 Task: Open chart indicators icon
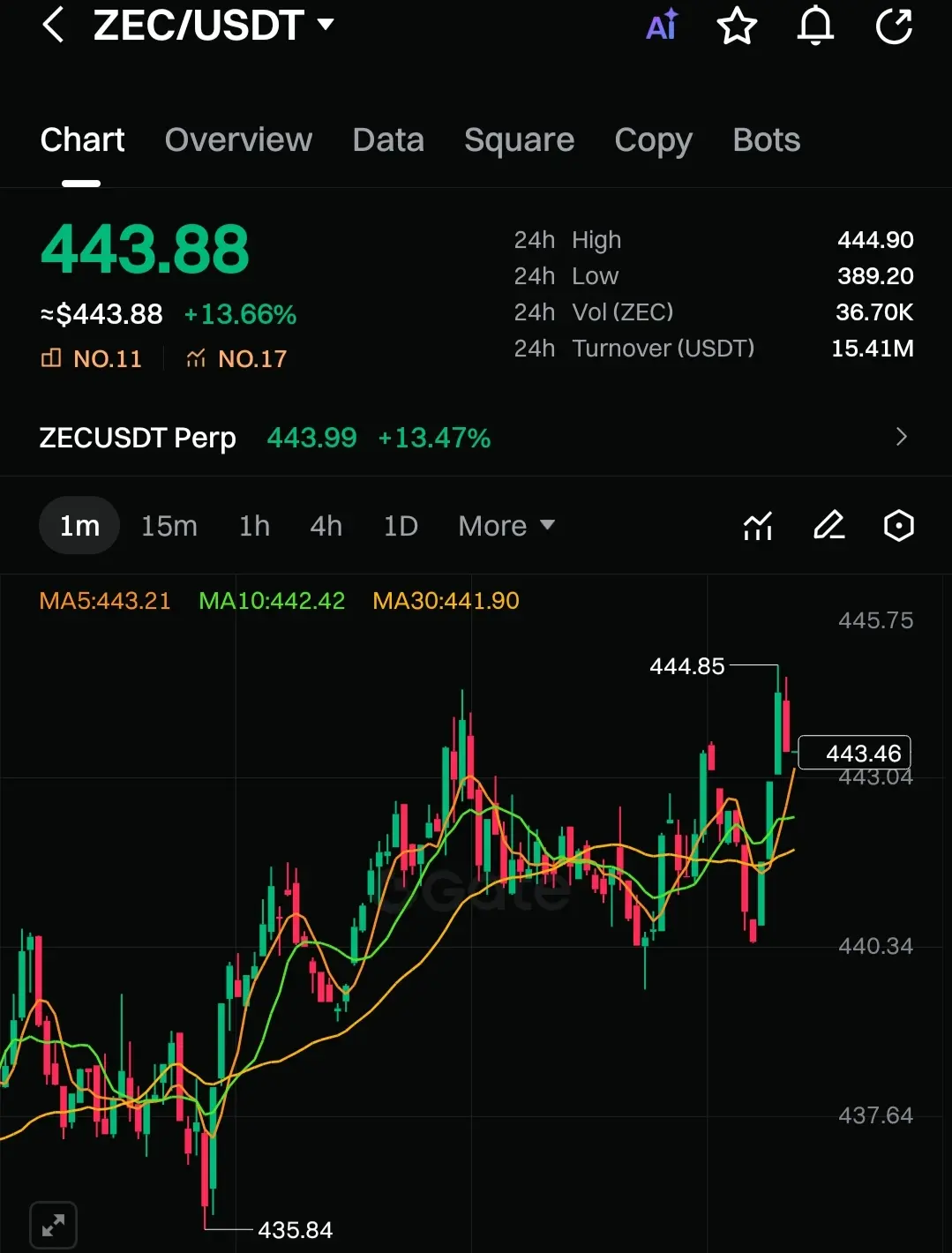[757, 526]
